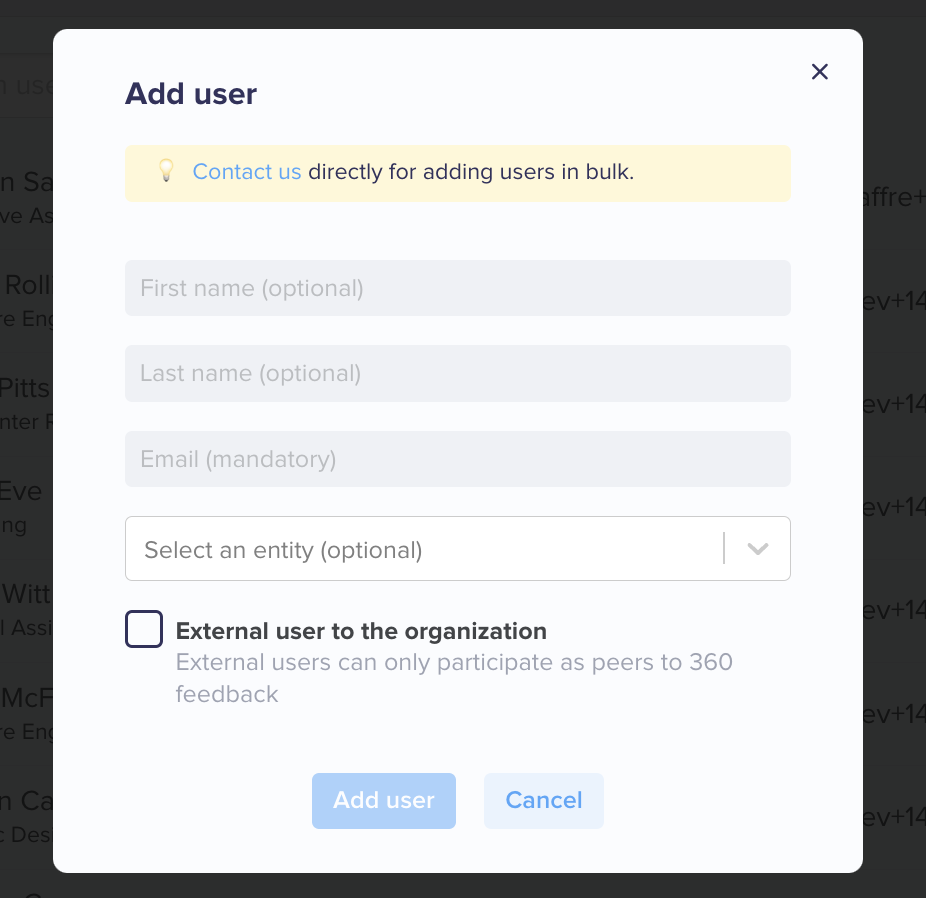Check the External user checkbox
926x898 pixels.
(x=144, y=629)
